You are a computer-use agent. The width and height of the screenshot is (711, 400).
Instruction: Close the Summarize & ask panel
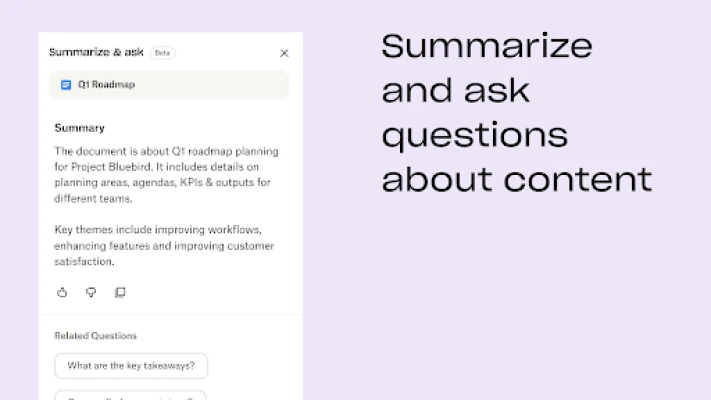tap(284, 54)
